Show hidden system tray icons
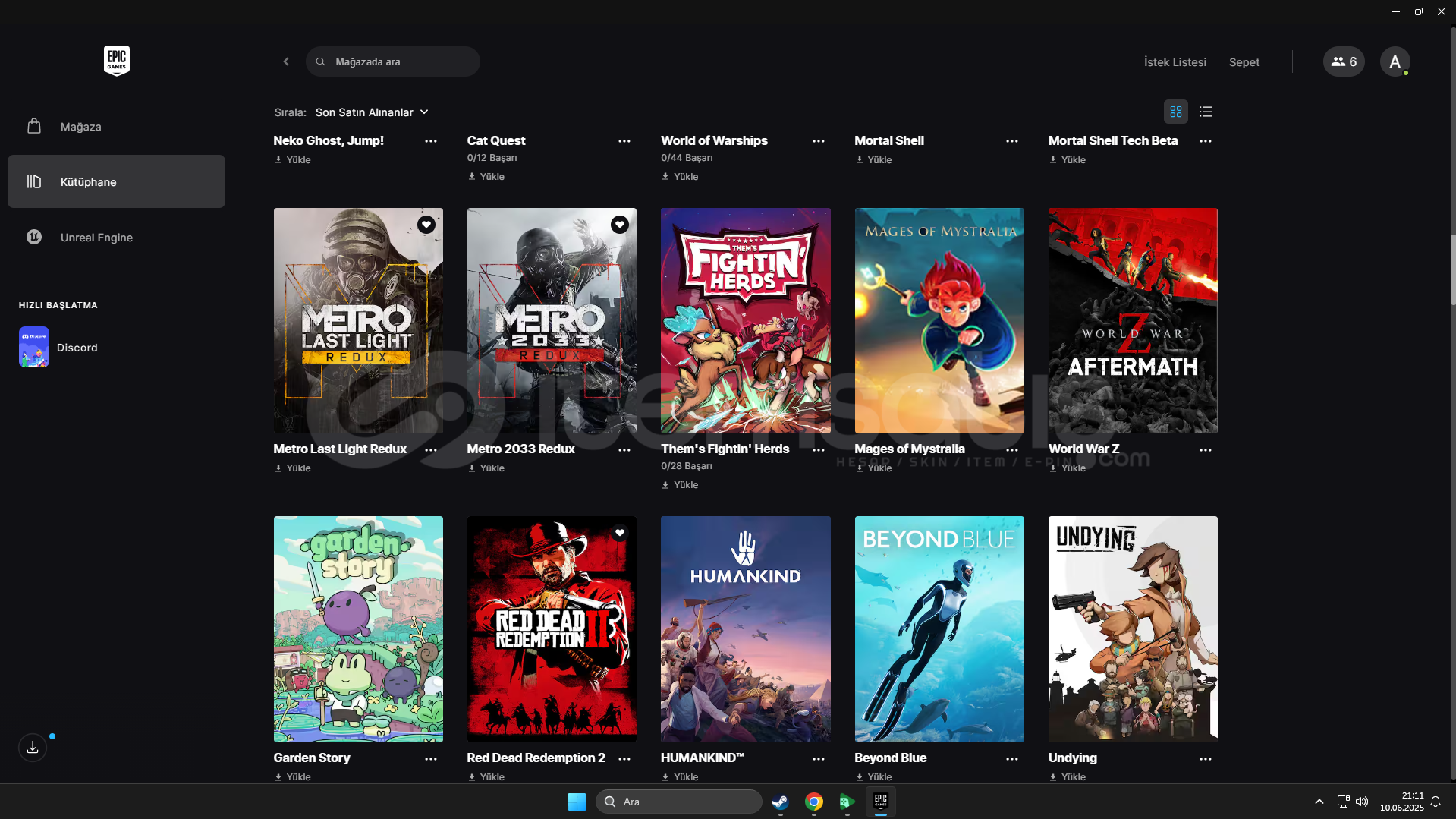1456x819 pixels. click(1319, 802)
